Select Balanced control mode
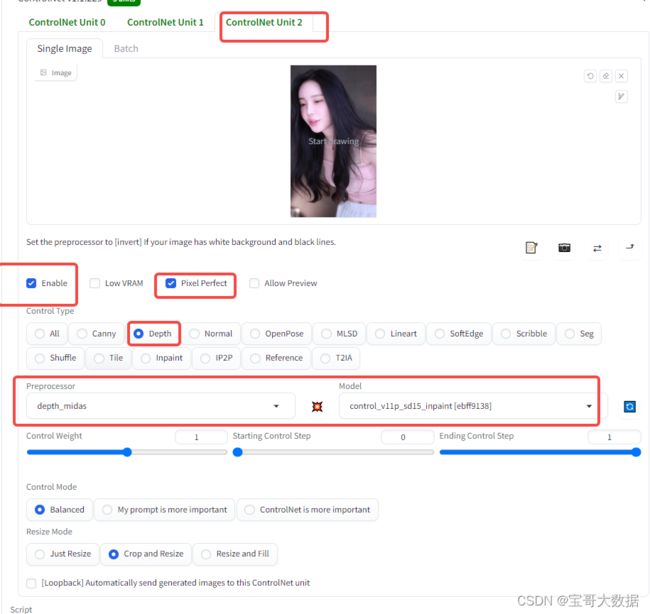650x614 pixels. click(x=60, y=510)
